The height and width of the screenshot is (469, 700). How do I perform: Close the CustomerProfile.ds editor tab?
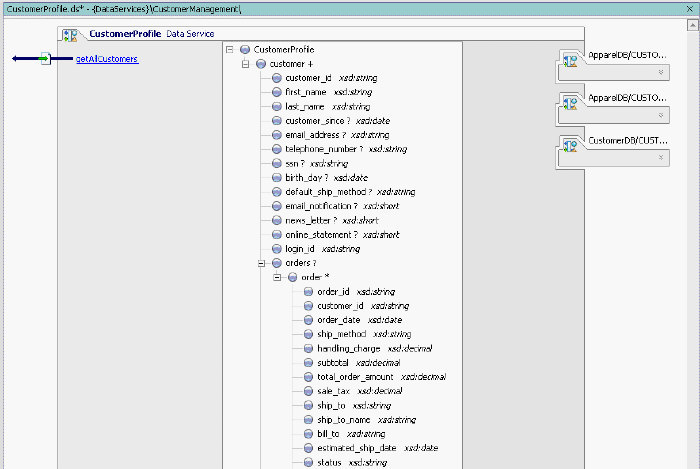(x=690, y=9)
